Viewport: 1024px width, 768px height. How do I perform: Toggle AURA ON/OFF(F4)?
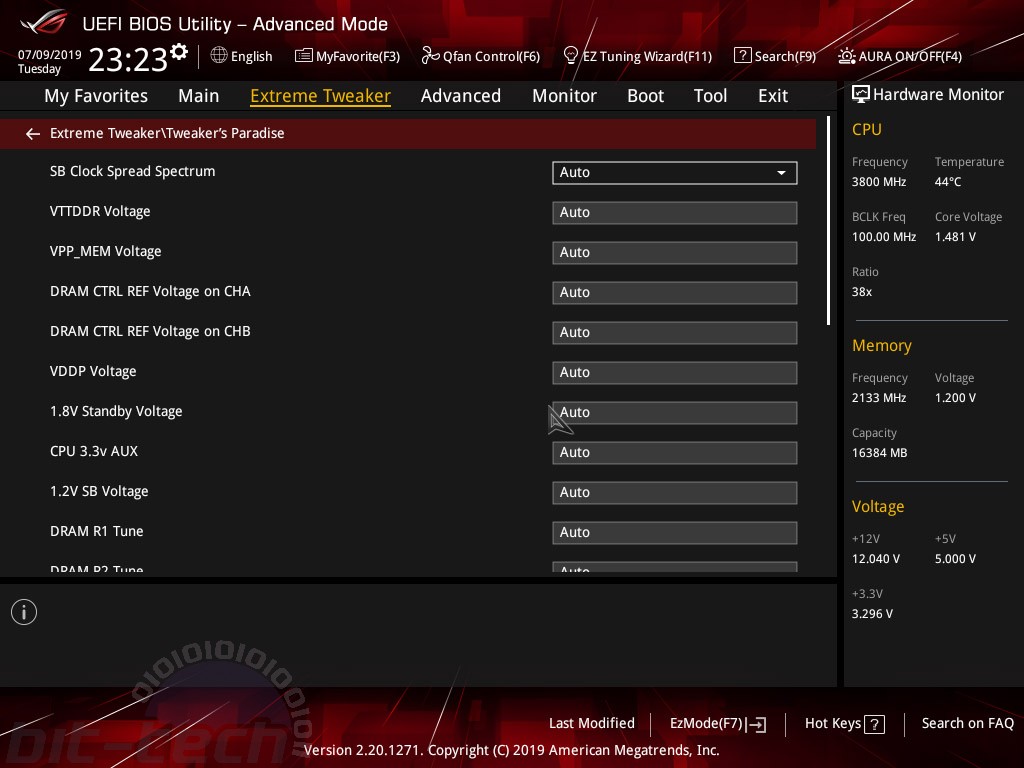click(900, 56)
